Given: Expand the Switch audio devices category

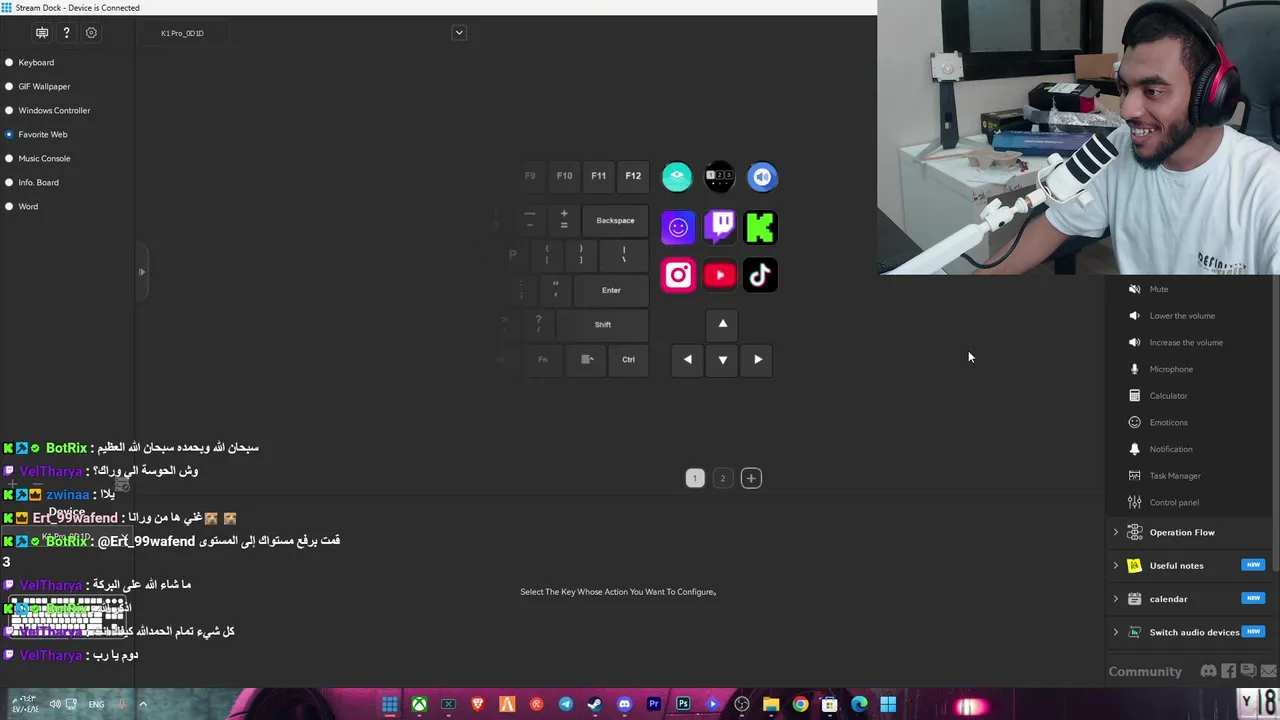Looking at the screenshot, I should click(1116, 632).
